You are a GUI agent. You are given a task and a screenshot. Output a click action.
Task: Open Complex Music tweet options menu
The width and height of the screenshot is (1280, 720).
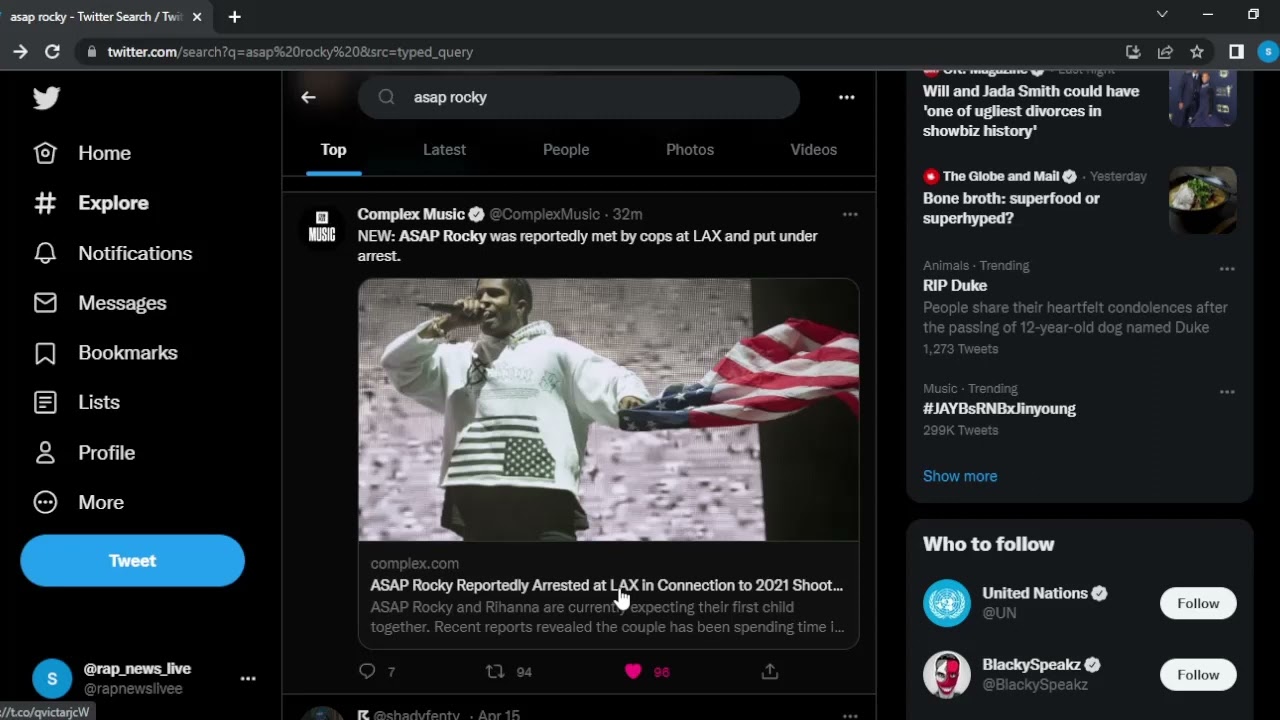pos(850,214)
